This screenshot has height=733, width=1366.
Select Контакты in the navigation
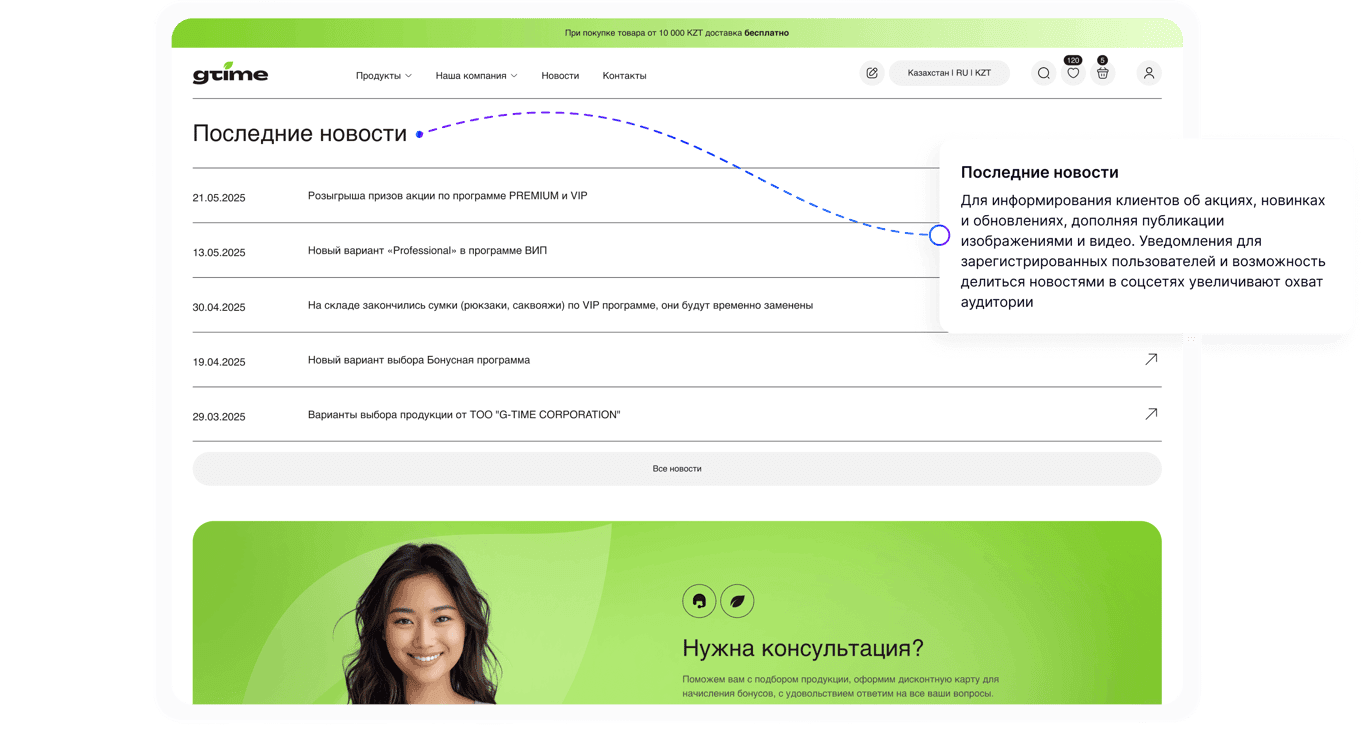[x=624, y=75]
